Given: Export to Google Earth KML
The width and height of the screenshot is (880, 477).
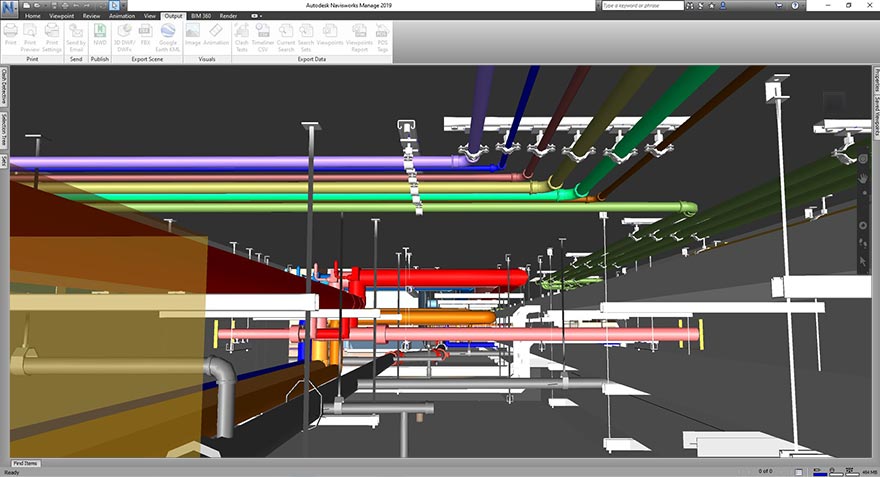Looking at the screenshot, I should [x=168, y=37].
